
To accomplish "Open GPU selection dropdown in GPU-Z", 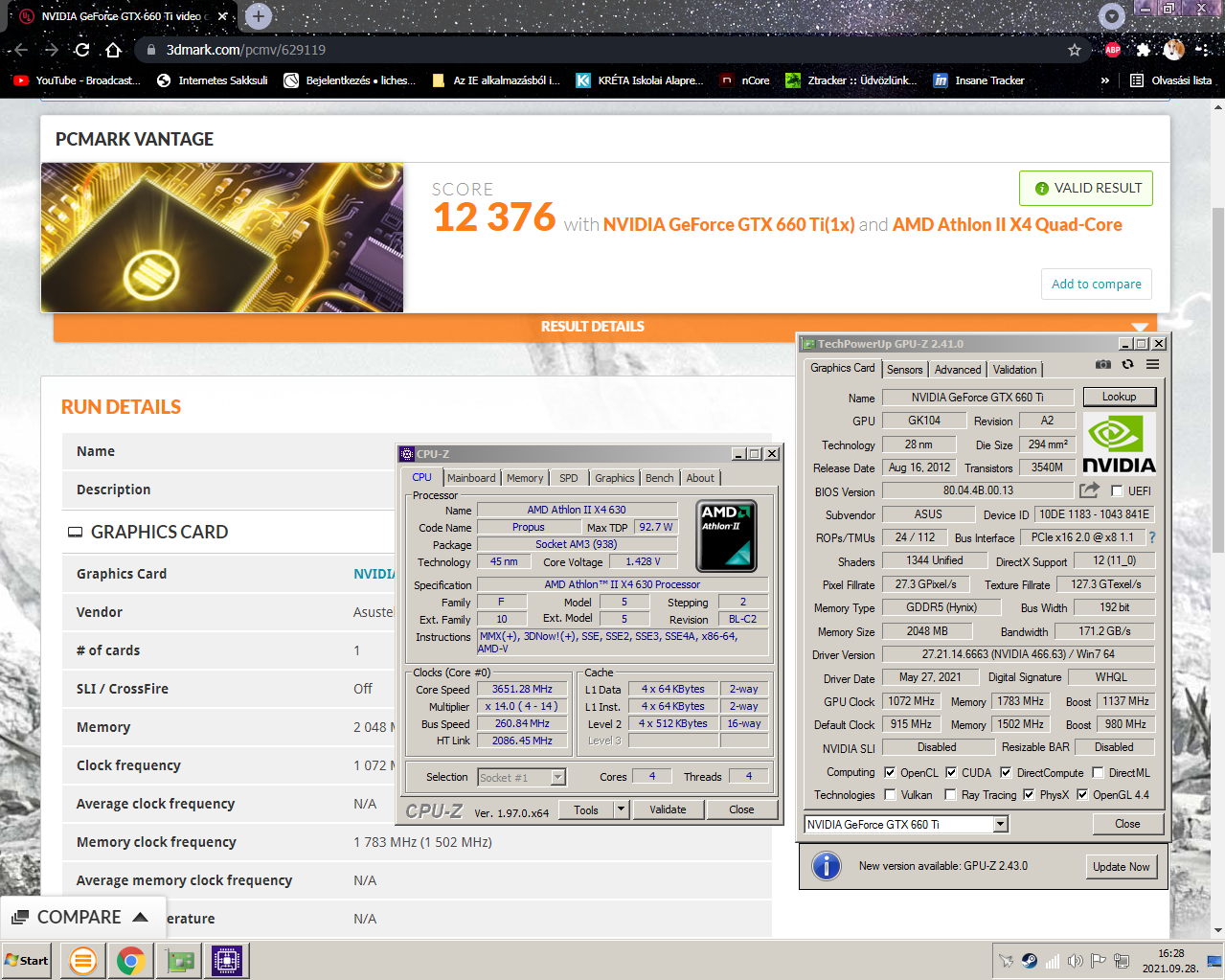I will coord(1001,824).
